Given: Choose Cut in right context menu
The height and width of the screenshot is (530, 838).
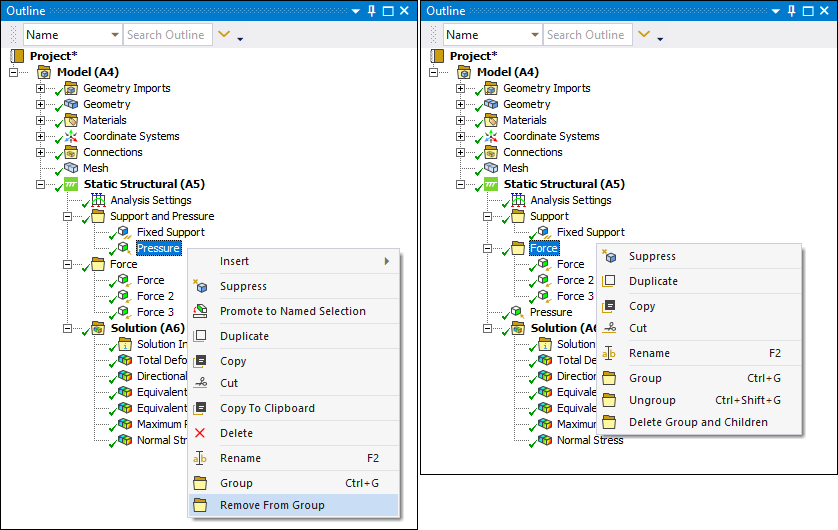Looking at the screenshot, I should 700,328.
